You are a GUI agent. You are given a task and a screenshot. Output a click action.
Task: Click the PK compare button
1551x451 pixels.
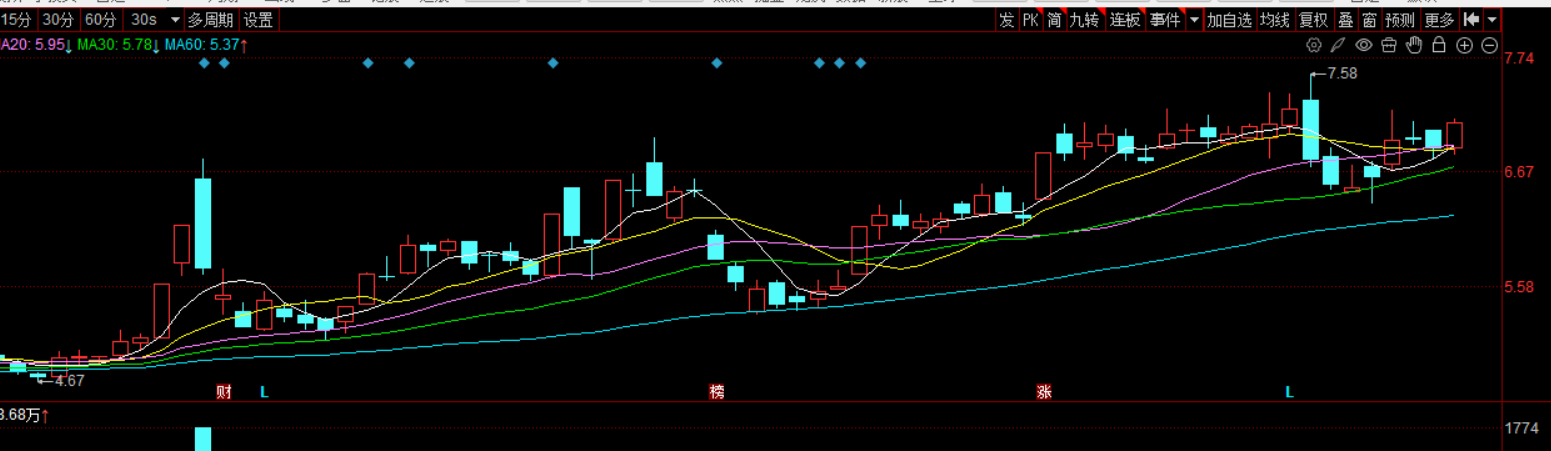[1030, 19]
